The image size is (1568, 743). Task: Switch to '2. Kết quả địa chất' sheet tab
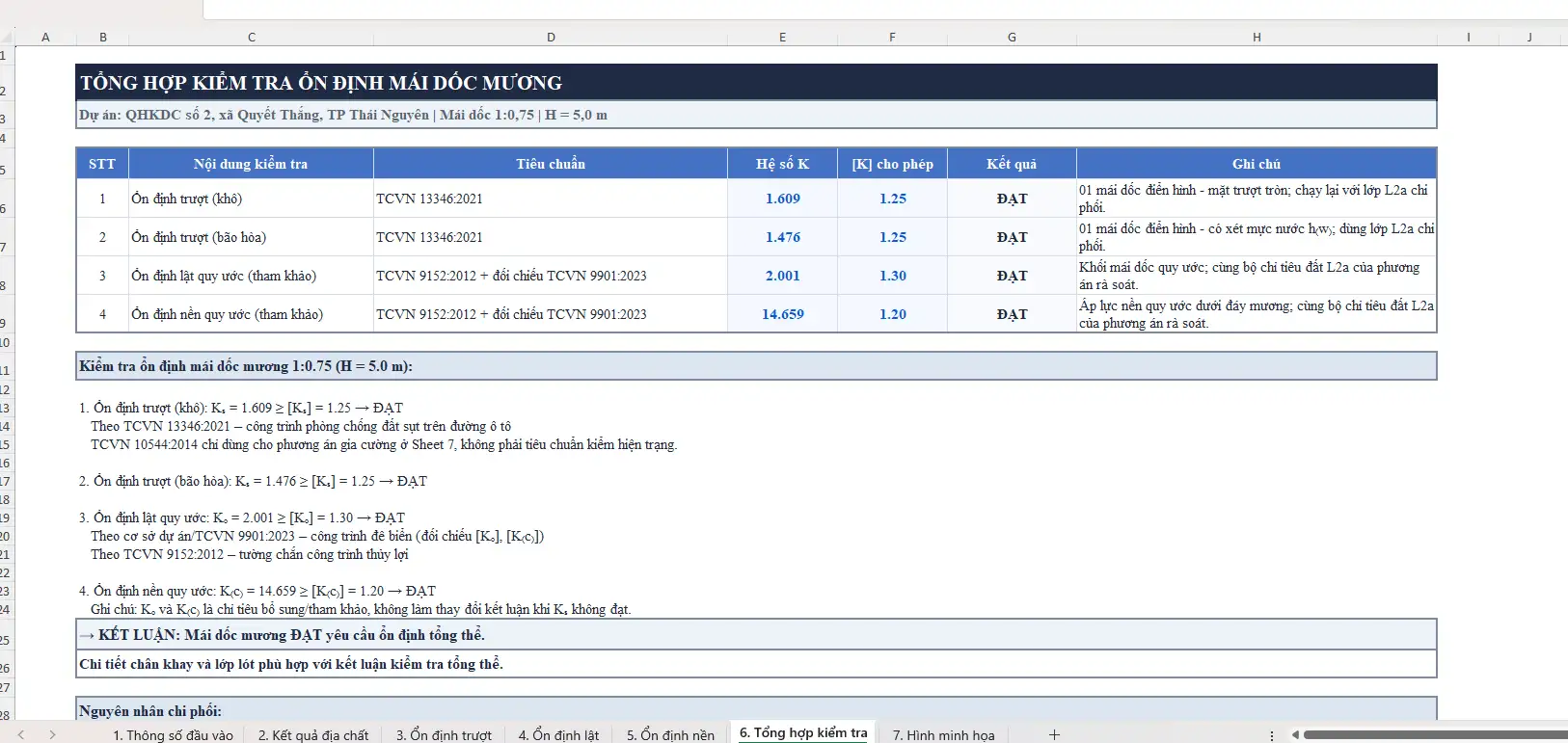pyautogui.click(x=313, y=735)
